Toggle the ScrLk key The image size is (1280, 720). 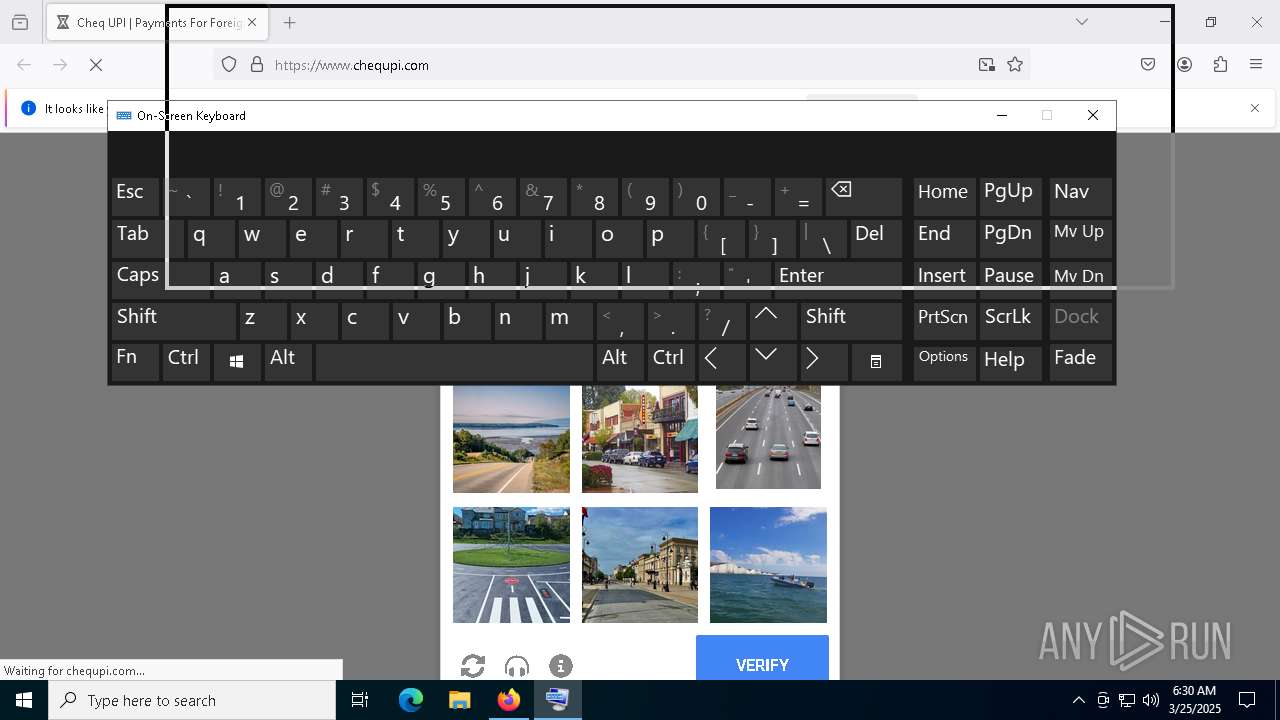(1009, 321)
